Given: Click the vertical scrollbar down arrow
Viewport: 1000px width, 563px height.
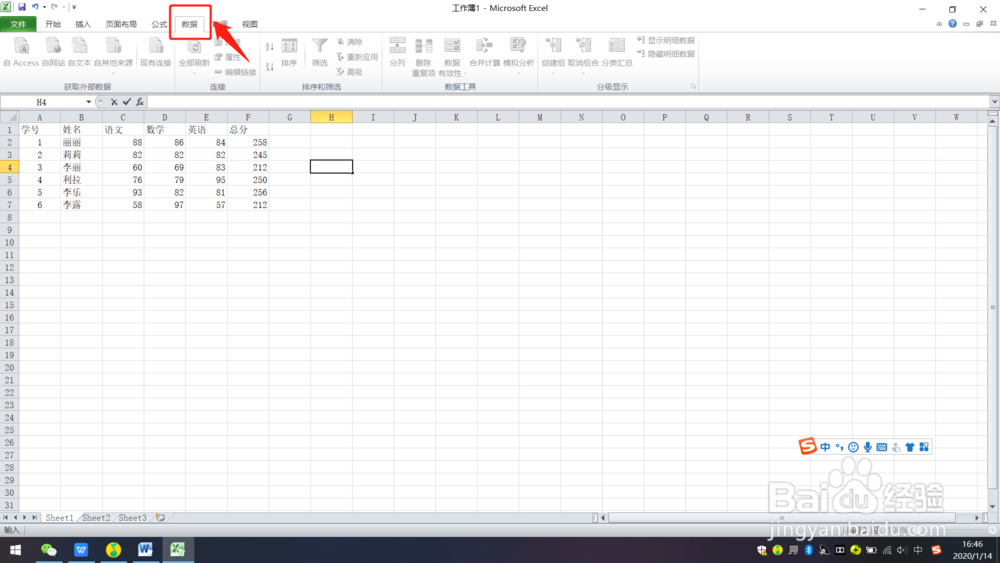Looking at the screenshot, I should (x=992, y=507).
